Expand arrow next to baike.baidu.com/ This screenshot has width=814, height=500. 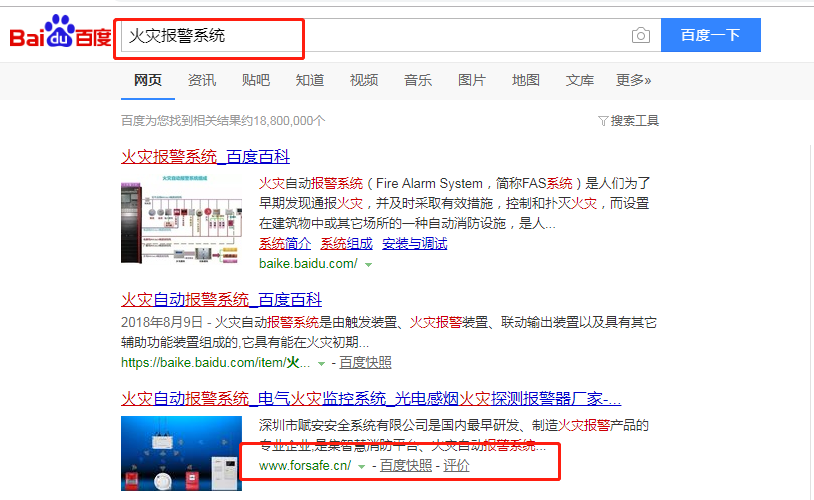[x=369, y=265]
